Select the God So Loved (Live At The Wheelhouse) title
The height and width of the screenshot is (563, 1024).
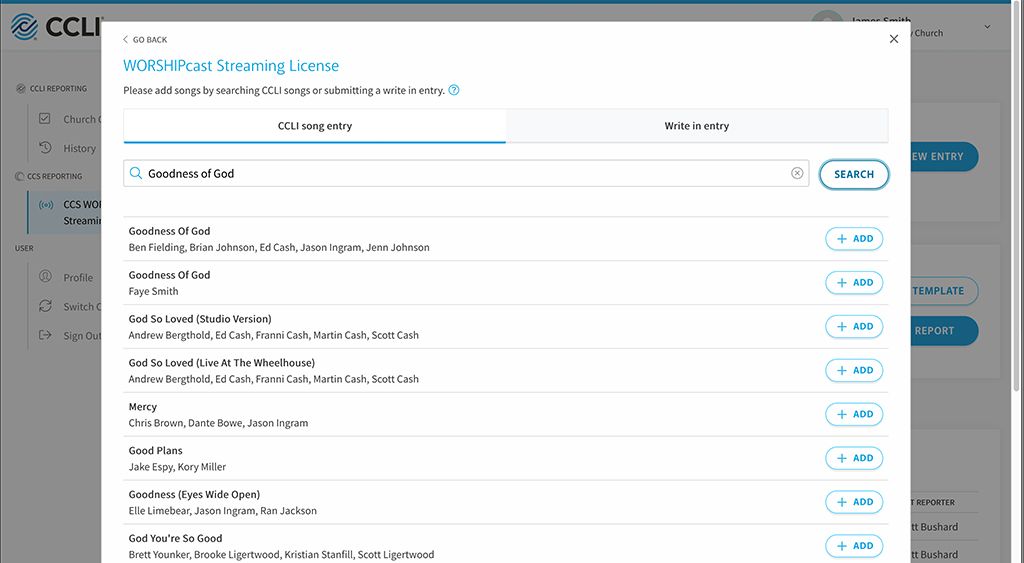click(221, 362)
